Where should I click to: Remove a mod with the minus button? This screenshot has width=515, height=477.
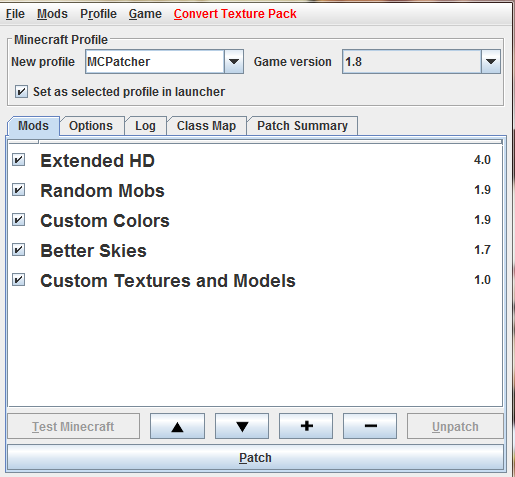coord(370,426)
